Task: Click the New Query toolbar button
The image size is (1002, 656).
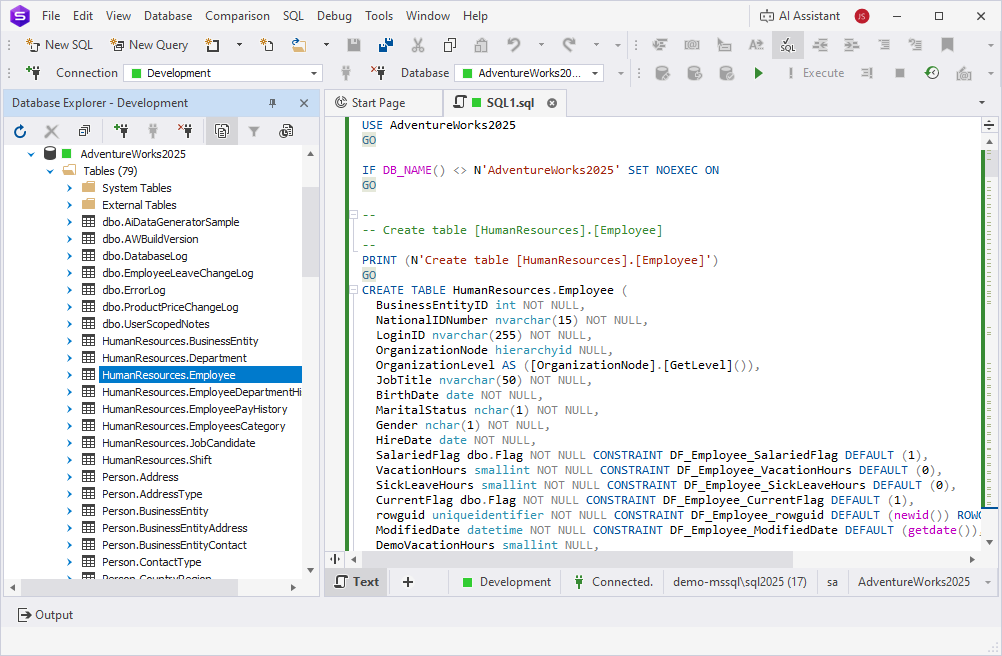Action: click(149, 45)
